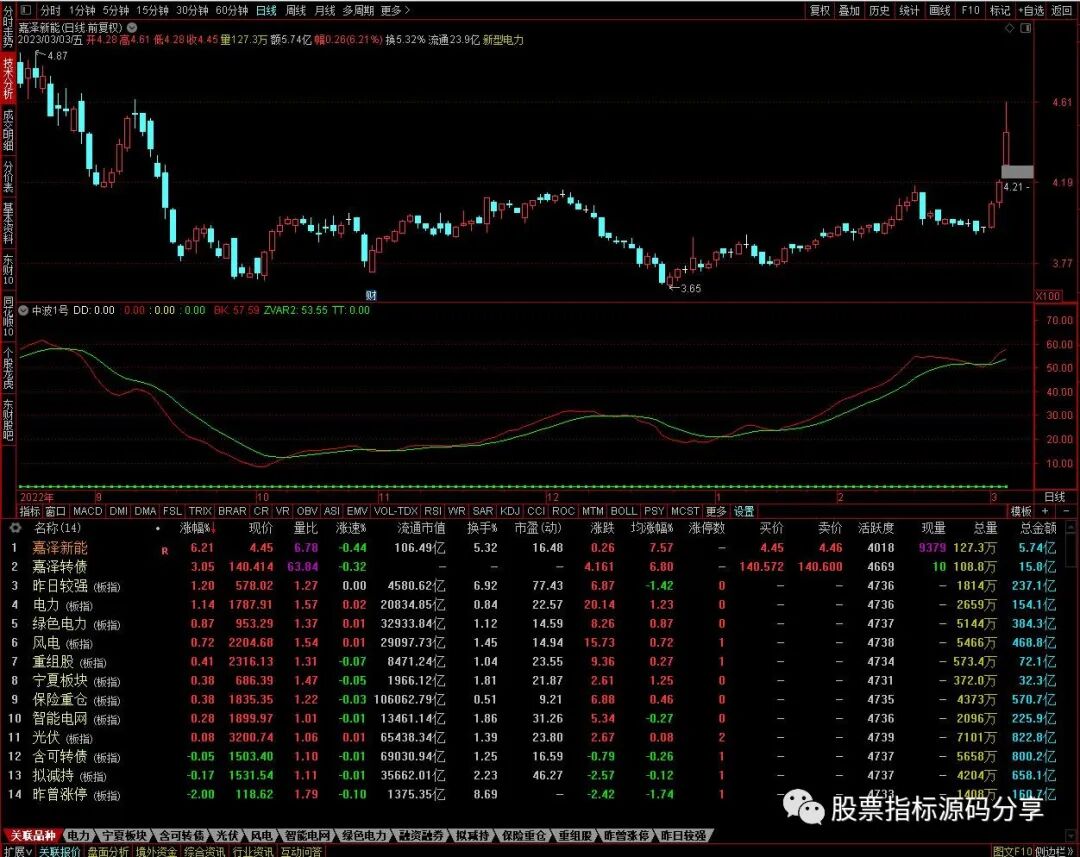Click the 窗口 button in indicator bar
This screenshot has height=857, width=1080.
(x=55, y=511)
